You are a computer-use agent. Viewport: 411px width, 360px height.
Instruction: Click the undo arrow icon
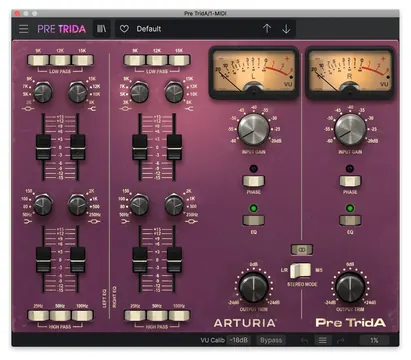point(304,340)
